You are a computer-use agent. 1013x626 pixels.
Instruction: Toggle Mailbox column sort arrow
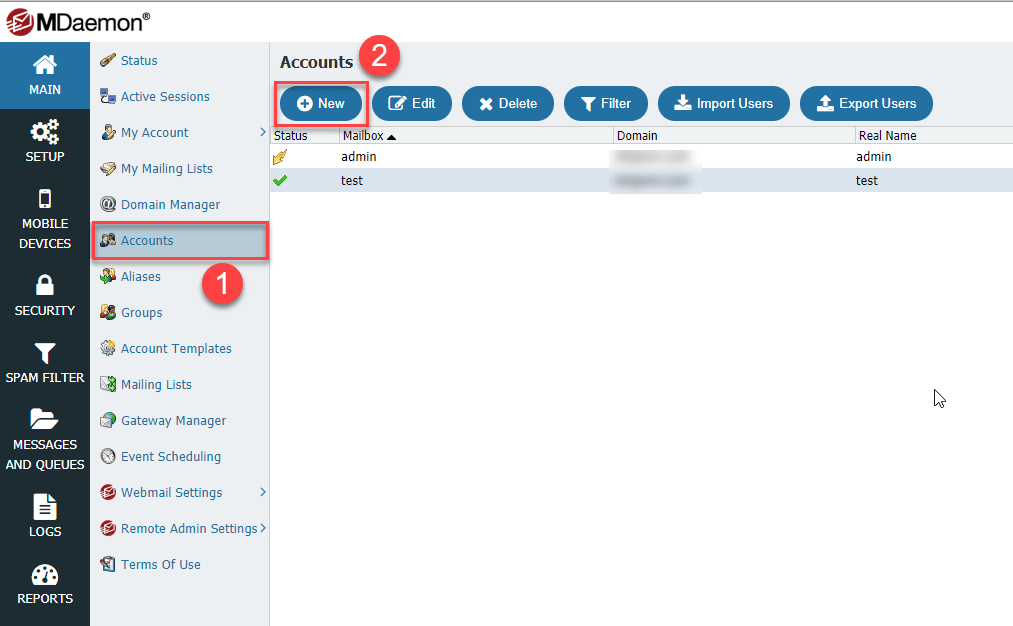click(391, 136)
